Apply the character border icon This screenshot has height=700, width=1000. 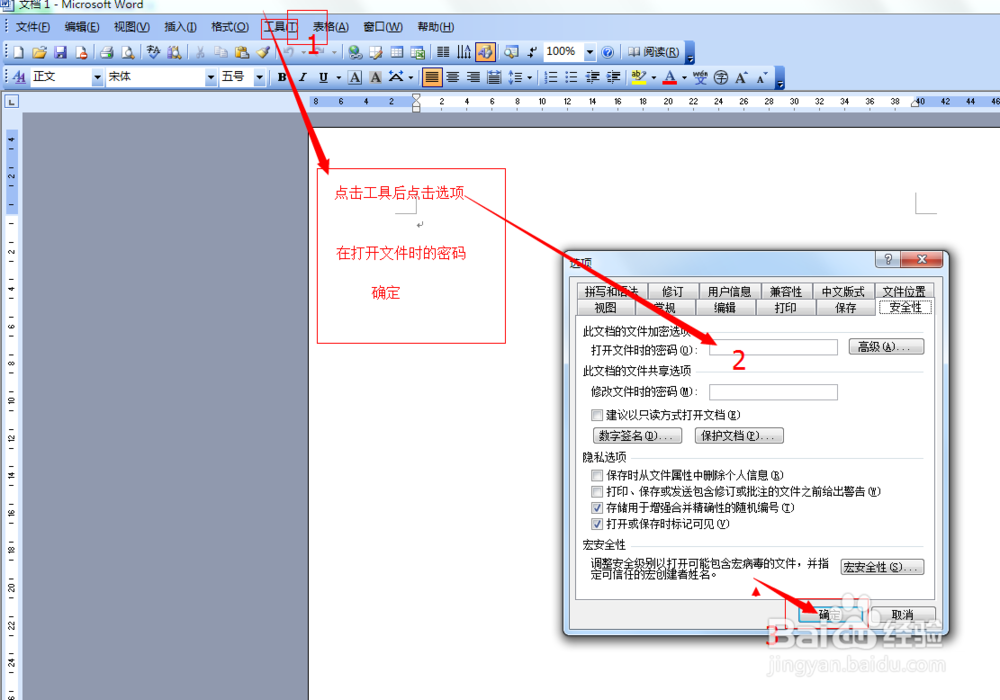pyautogui.click(x=355, y=77)
